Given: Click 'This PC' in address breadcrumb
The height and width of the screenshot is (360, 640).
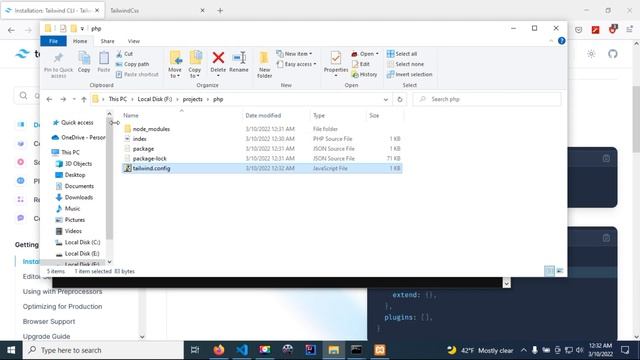Looking at the screenshot, I should 118,99.
